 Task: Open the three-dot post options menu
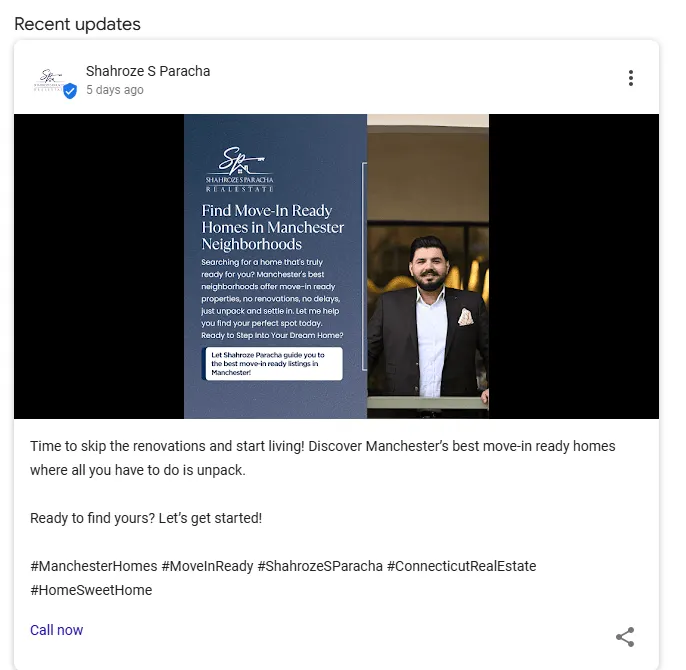630,78
